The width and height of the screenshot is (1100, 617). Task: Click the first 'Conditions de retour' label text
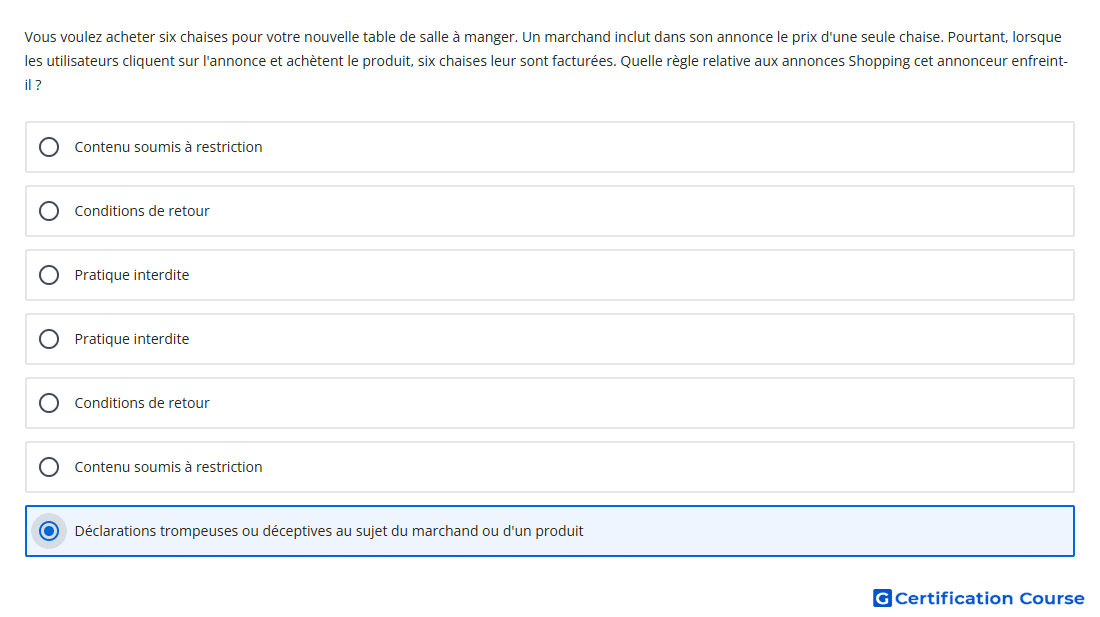tap(142, 211)
